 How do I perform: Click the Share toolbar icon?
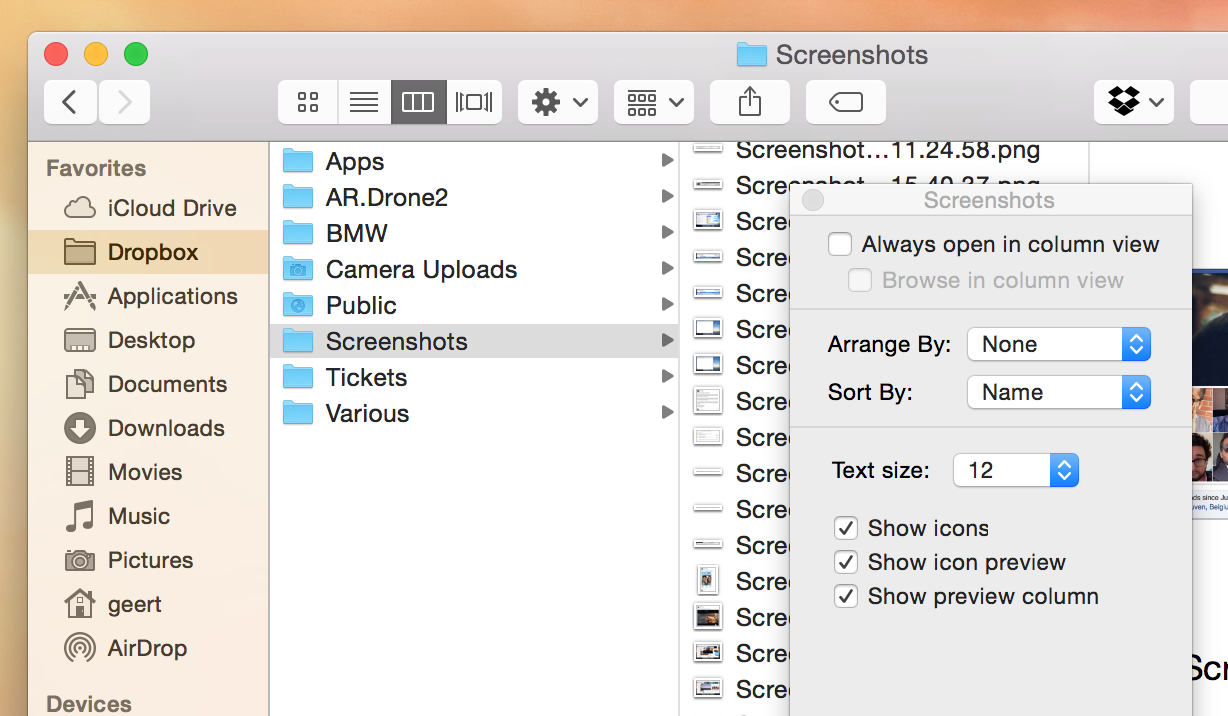pos(750,102)
